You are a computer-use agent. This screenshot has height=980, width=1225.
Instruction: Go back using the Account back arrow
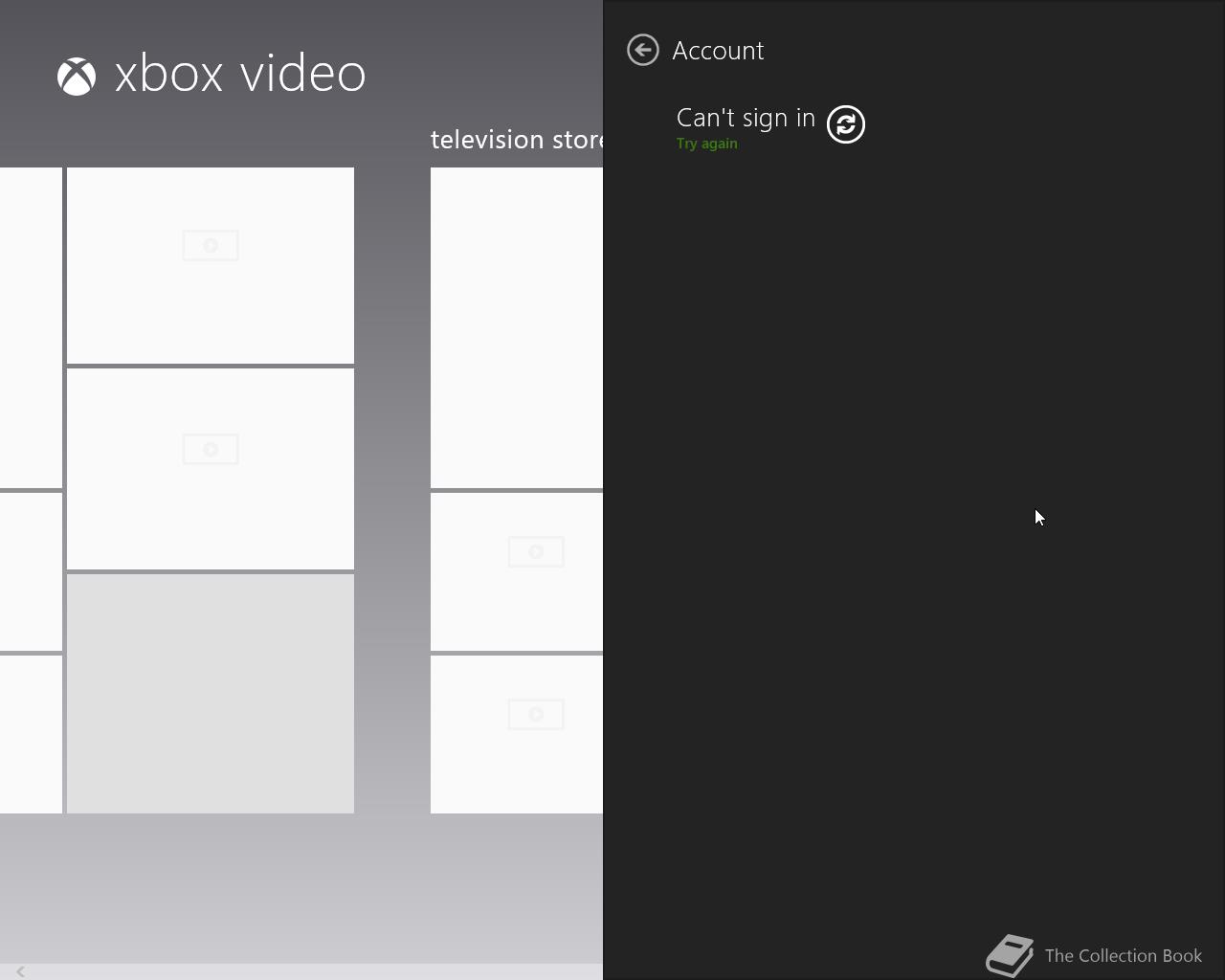coord(643,50)
